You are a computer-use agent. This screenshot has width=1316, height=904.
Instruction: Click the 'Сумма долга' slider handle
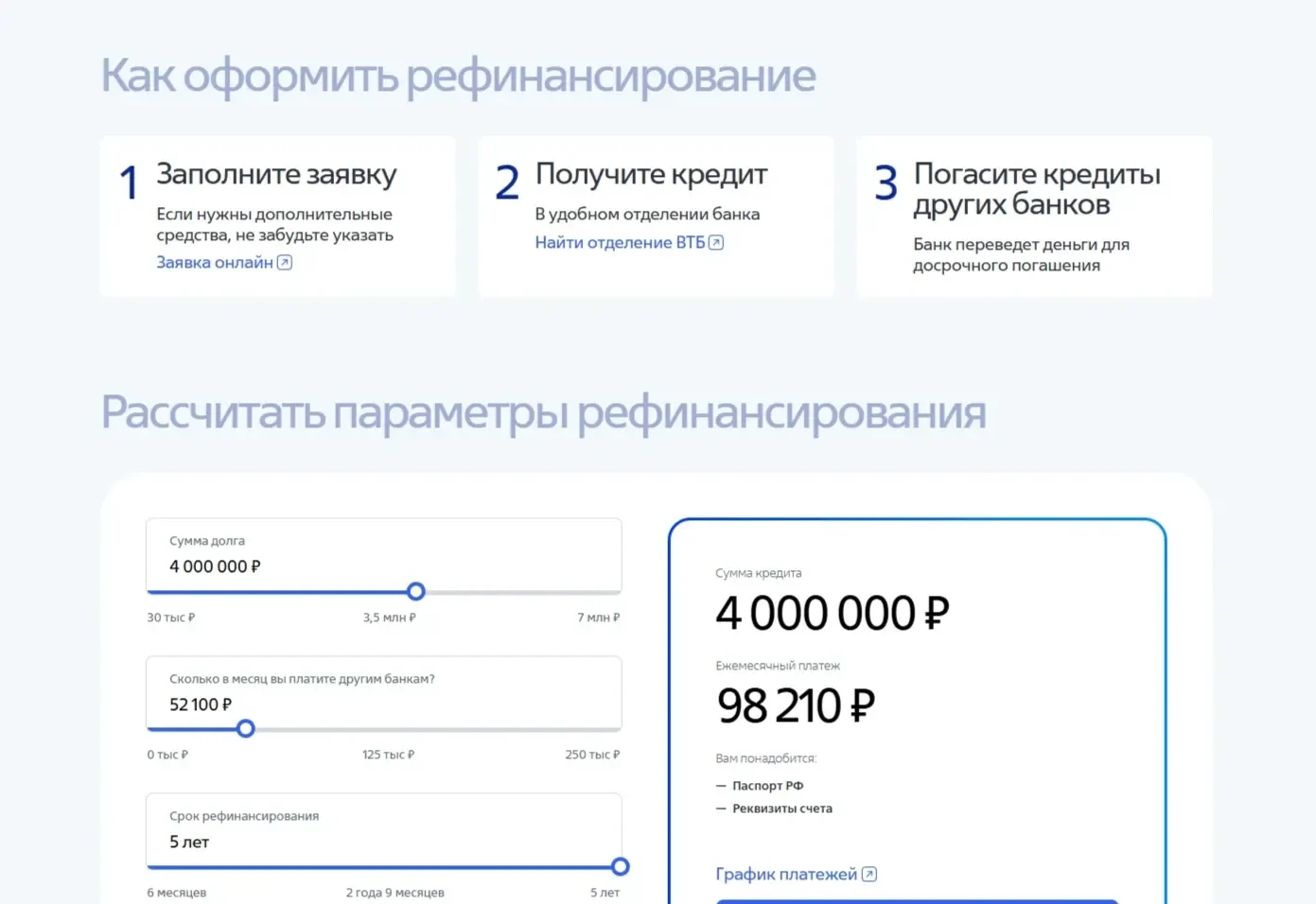(416, 592)
